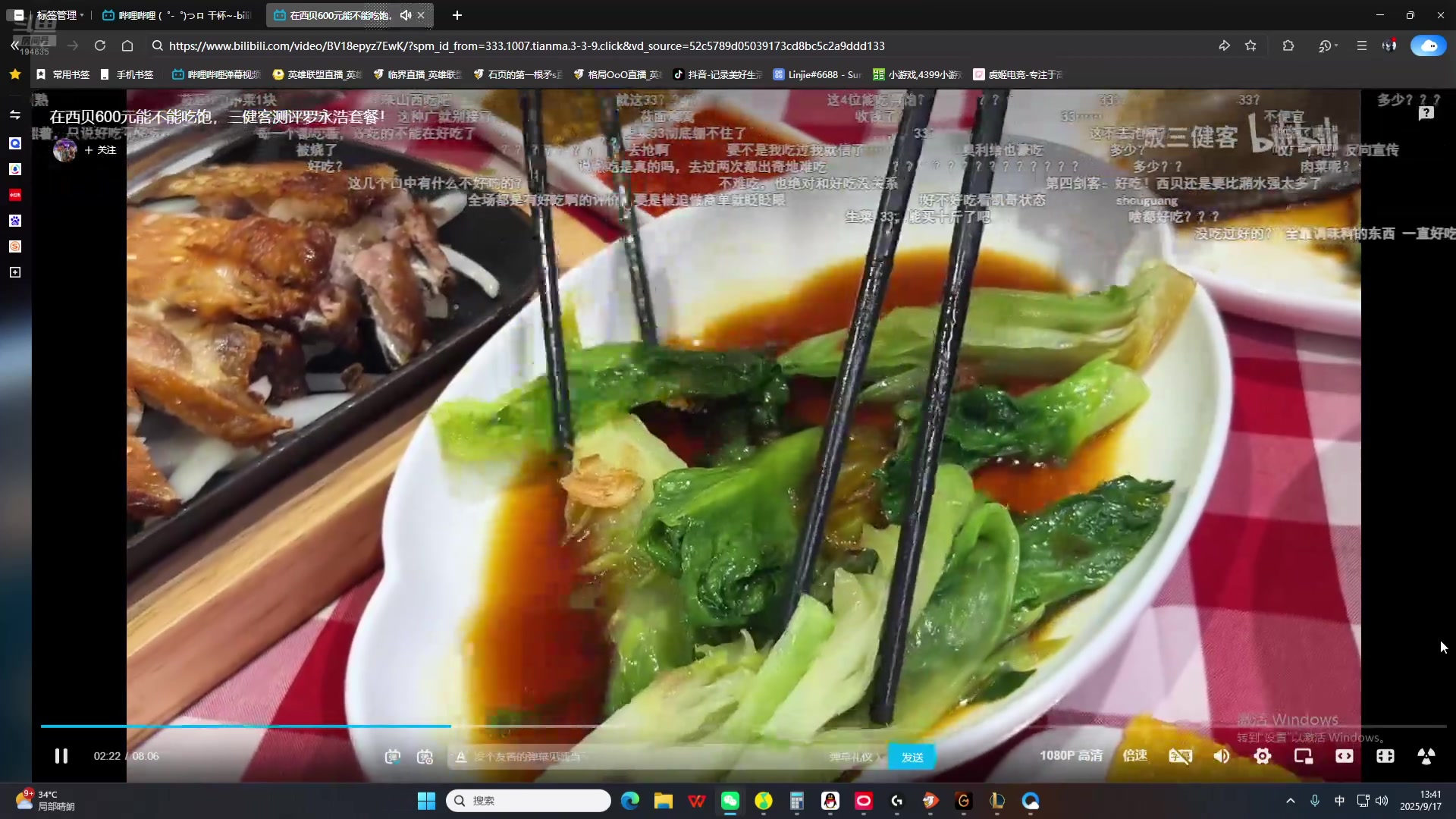Open the 英雄联盟直播 bookmark
Image resolution: width=1456 pixels, height=819 pixels.
click(317, 74)
